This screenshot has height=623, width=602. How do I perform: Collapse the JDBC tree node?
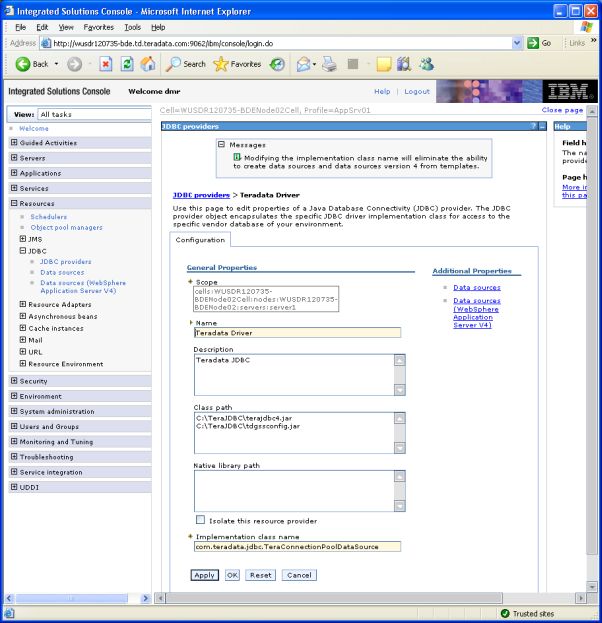coord(23,250)
